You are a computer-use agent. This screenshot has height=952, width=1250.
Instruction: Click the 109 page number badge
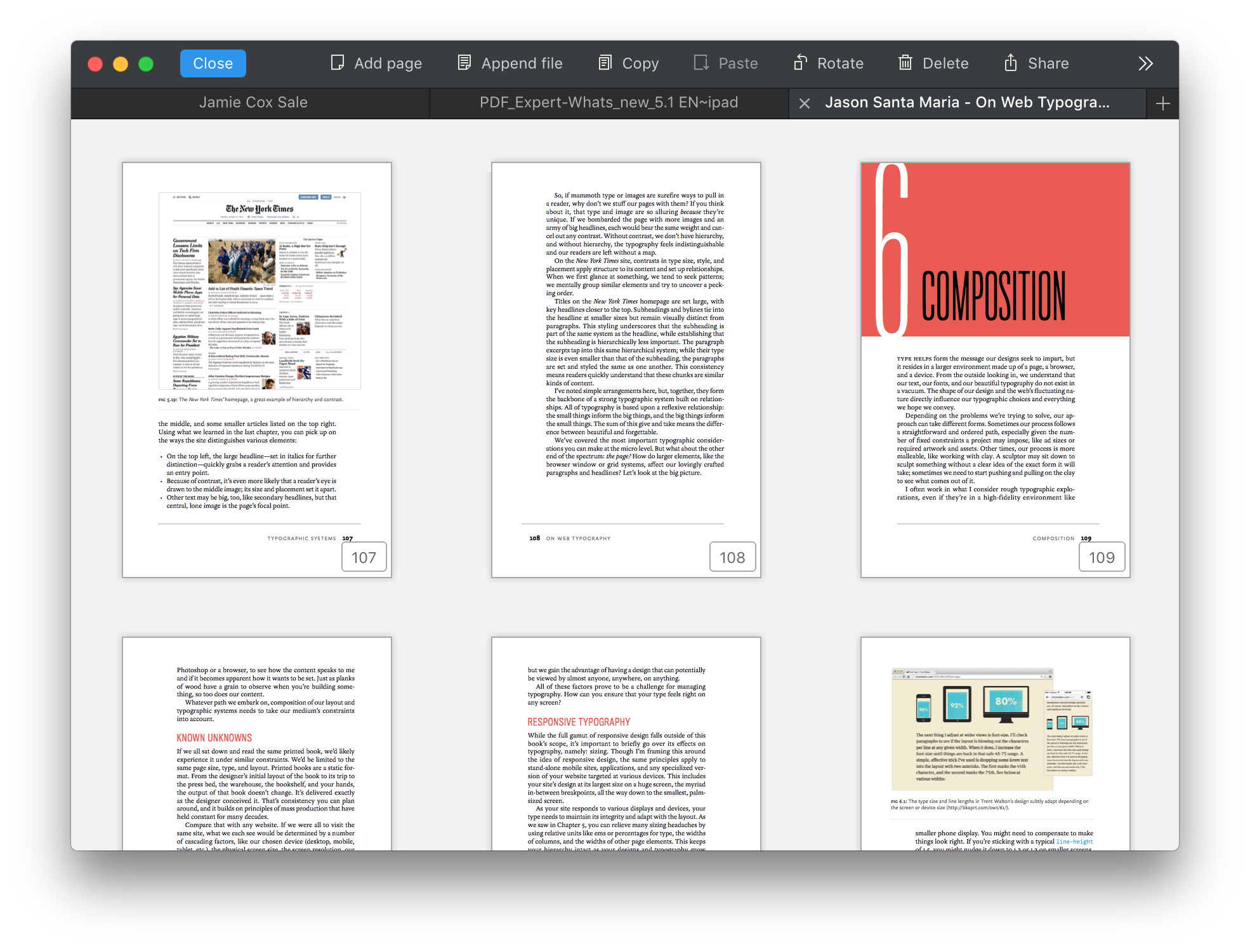(1102, 557)
